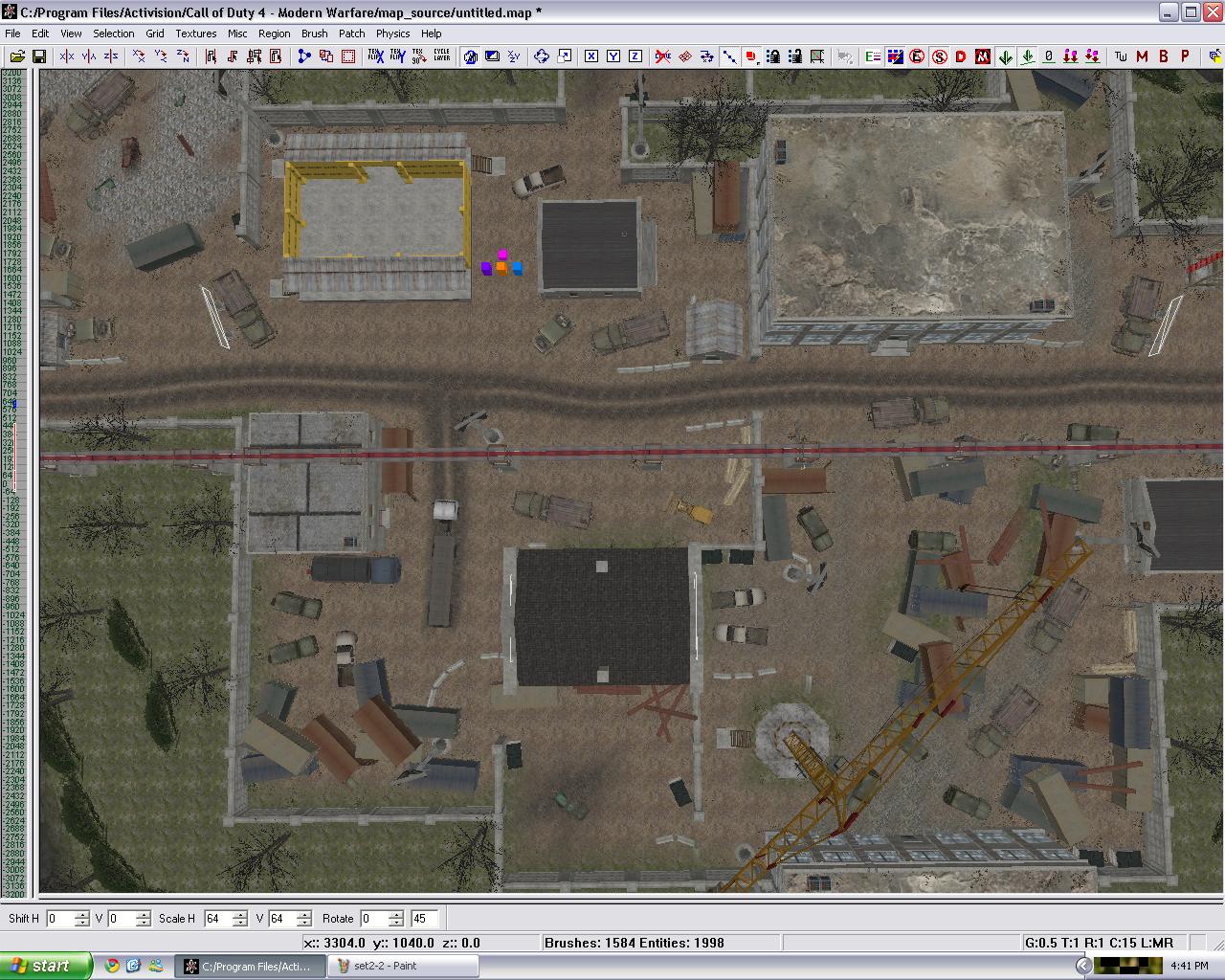Click the Rotate value field
1225x980 pixels.
(373, 919)
